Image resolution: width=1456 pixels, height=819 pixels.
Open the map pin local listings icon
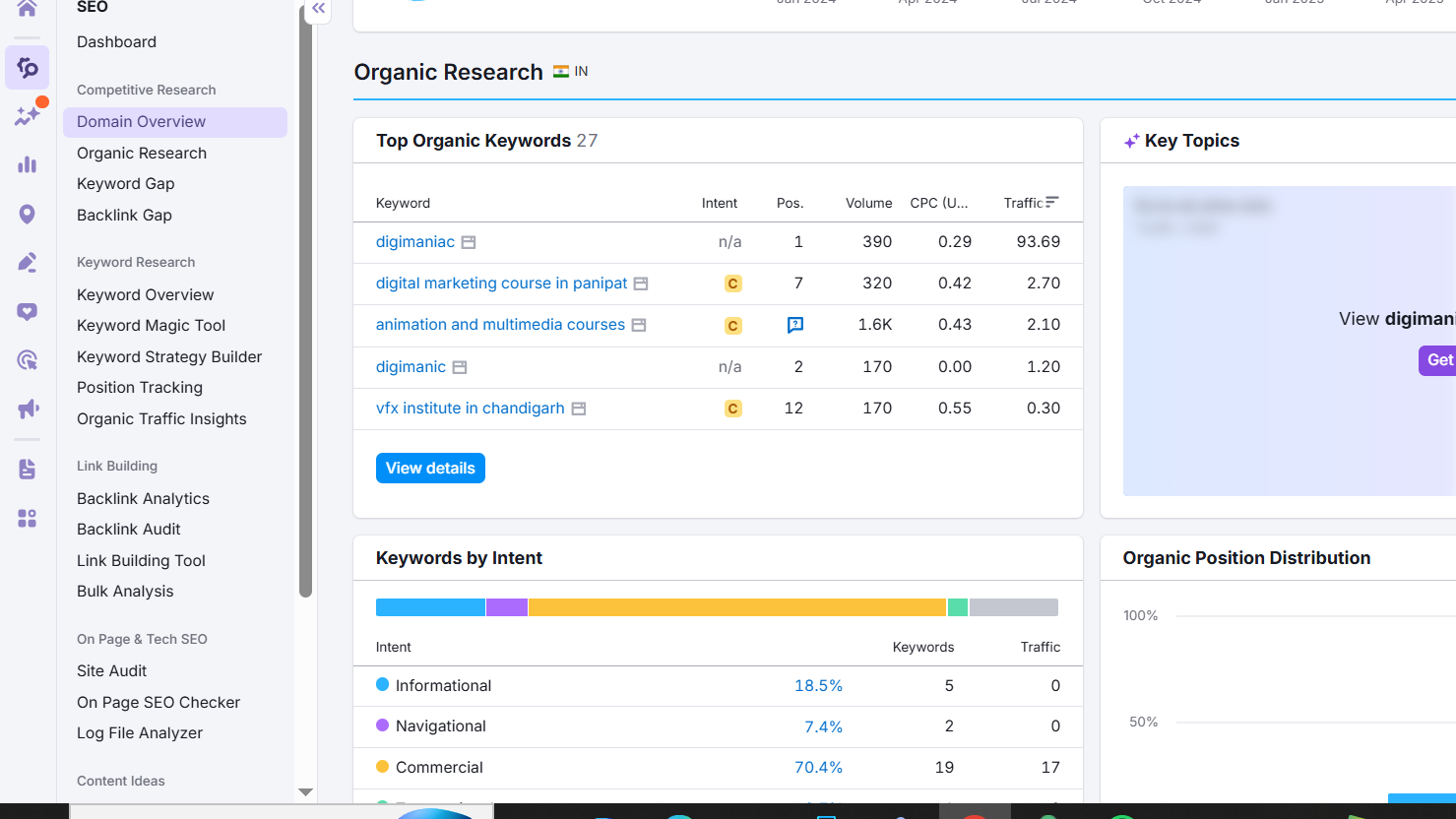click(27, 213)
